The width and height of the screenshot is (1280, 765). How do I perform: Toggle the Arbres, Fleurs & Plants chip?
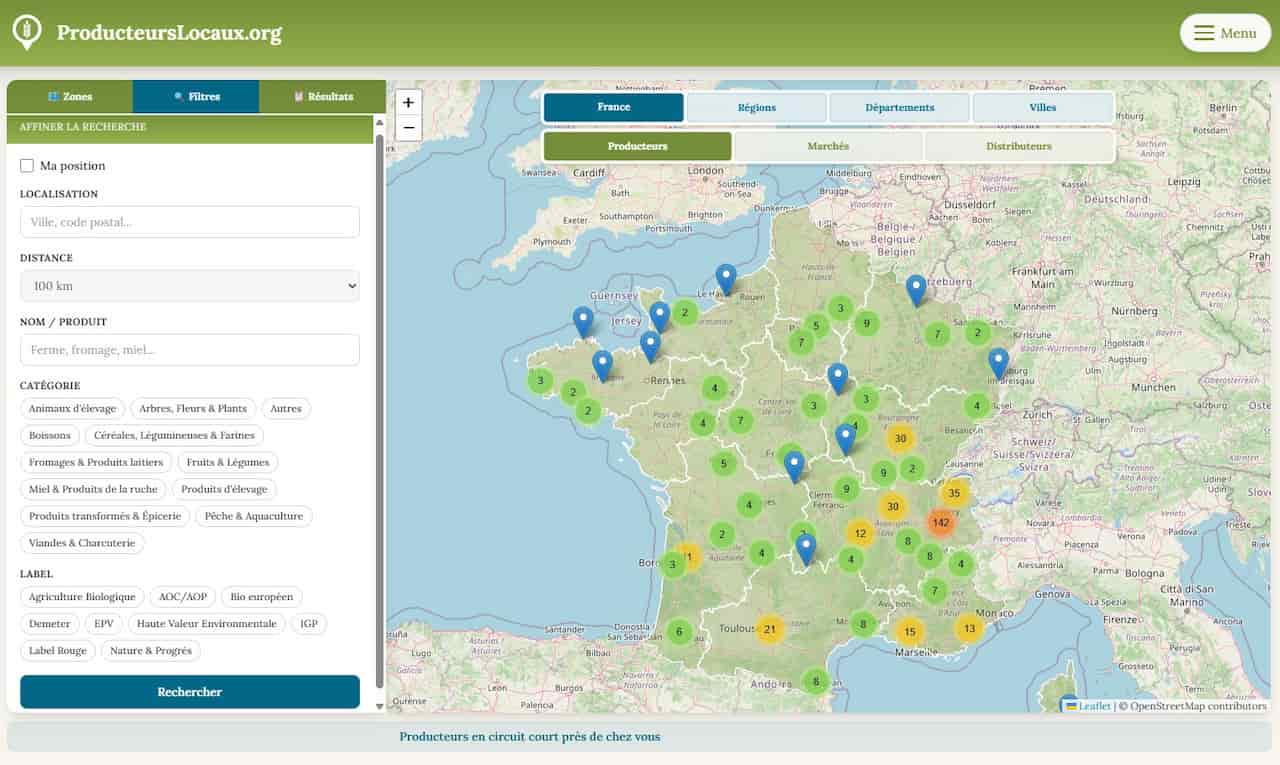click(x=193, y=408)
